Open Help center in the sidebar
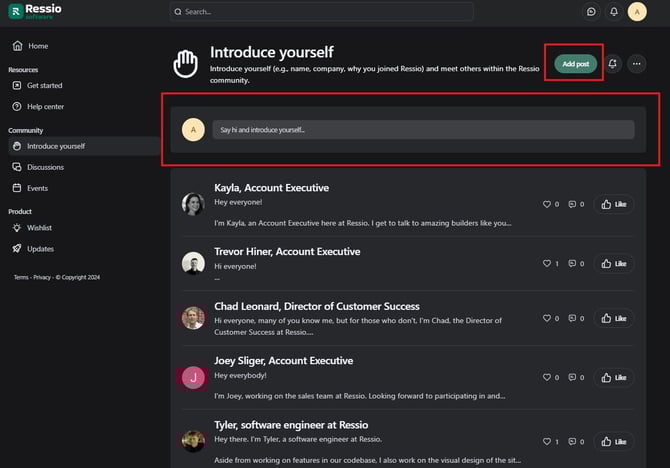The width and height of the screenshot is (670, 468). click(x=45, y=107)
